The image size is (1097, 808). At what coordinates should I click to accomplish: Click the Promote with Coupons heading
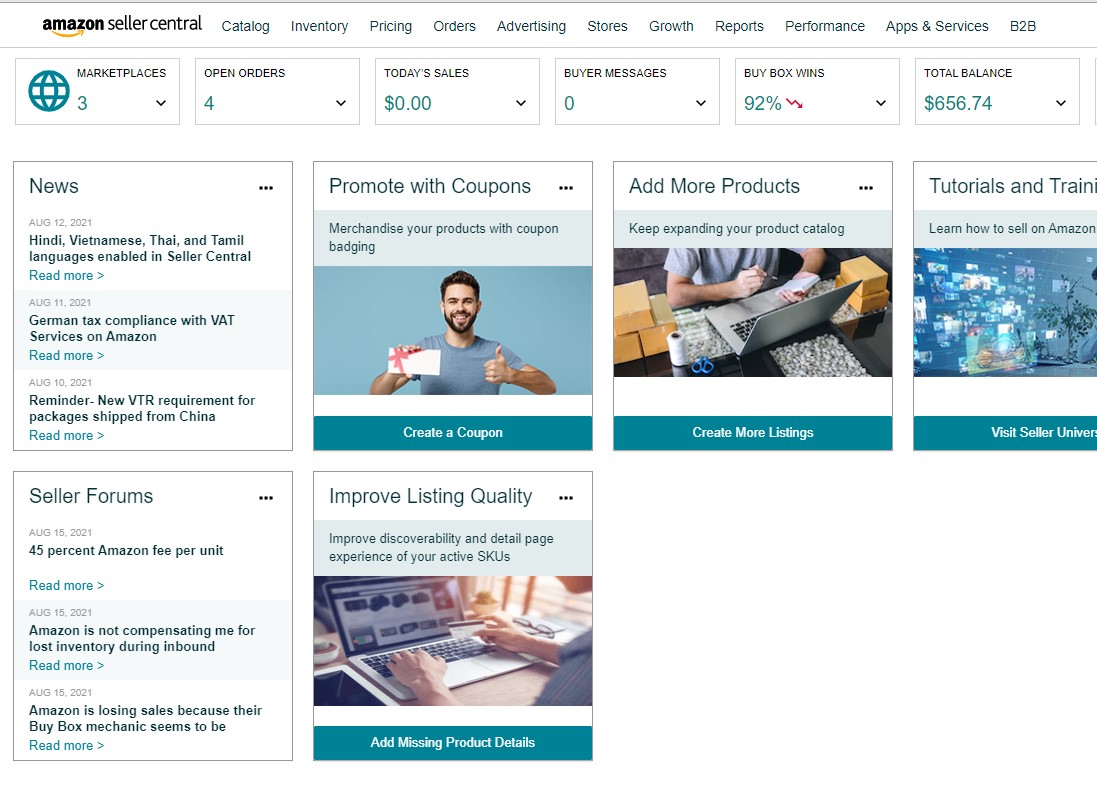[430, 186]
